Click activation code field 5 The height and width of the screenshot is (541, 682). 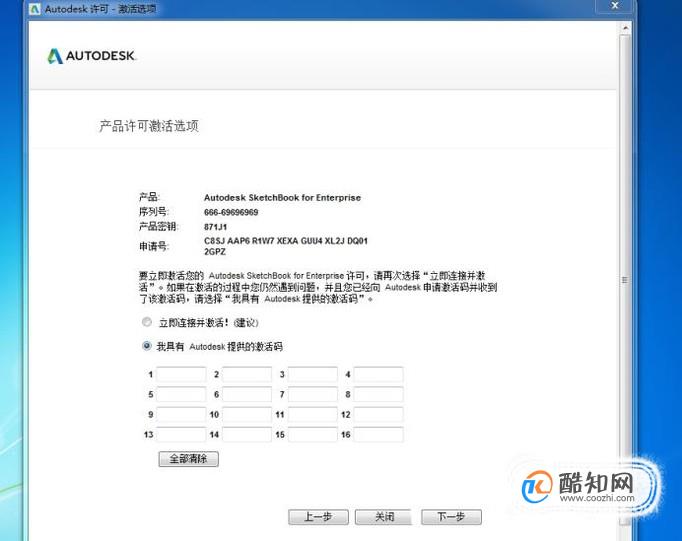pos(181,394)
